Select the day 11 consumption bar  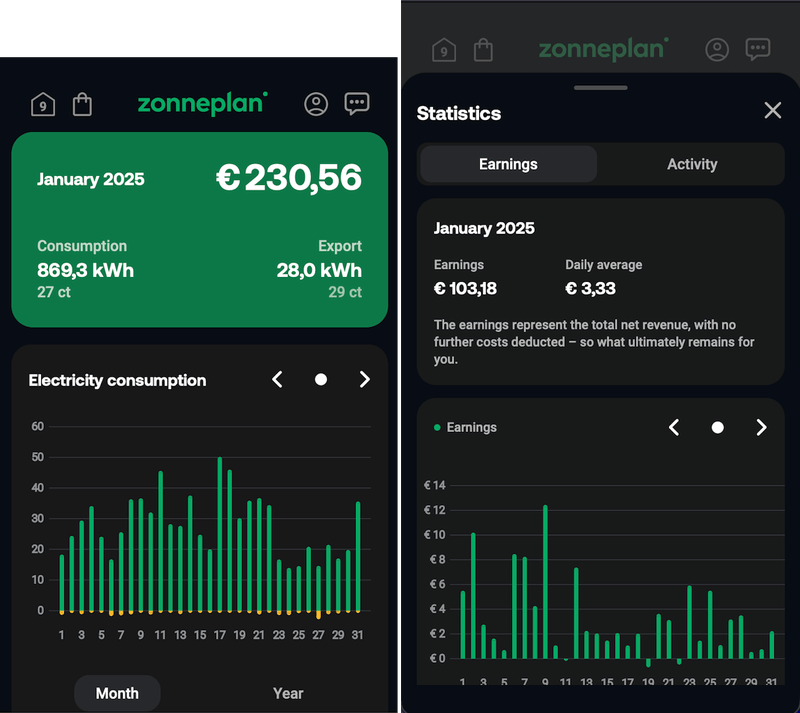pyautogui.click(x=161, y=542)
